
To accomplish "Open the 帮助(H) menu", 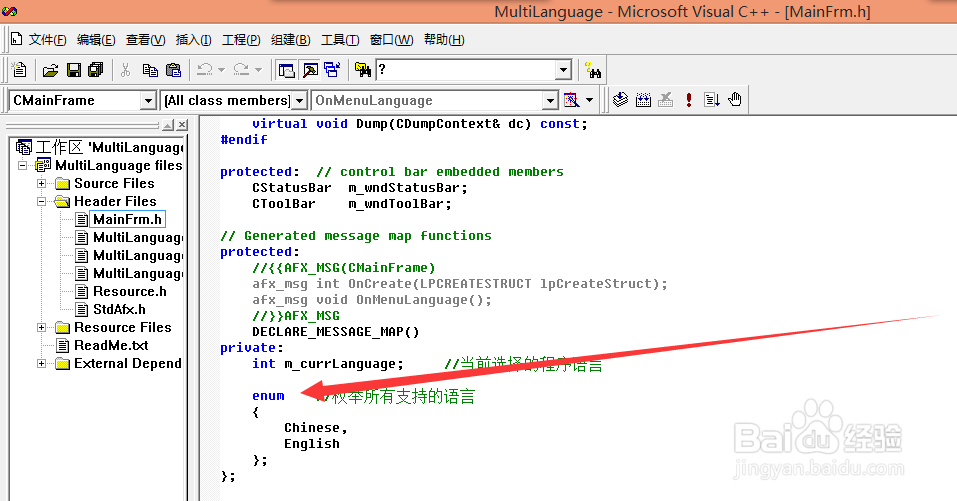I will click(x=444, y=40).
